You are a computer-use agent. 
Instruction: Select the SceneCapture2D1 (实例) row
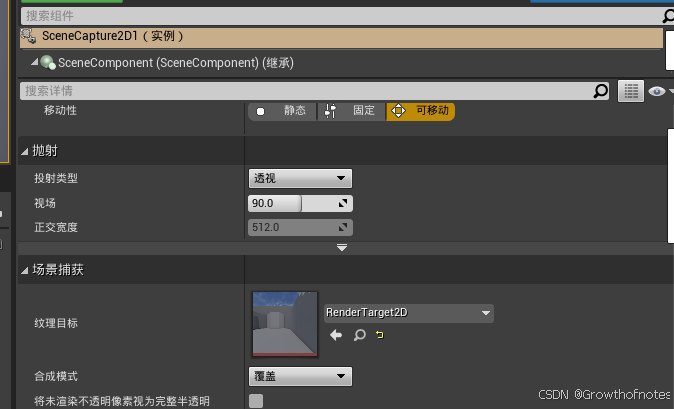coord(341,37)
